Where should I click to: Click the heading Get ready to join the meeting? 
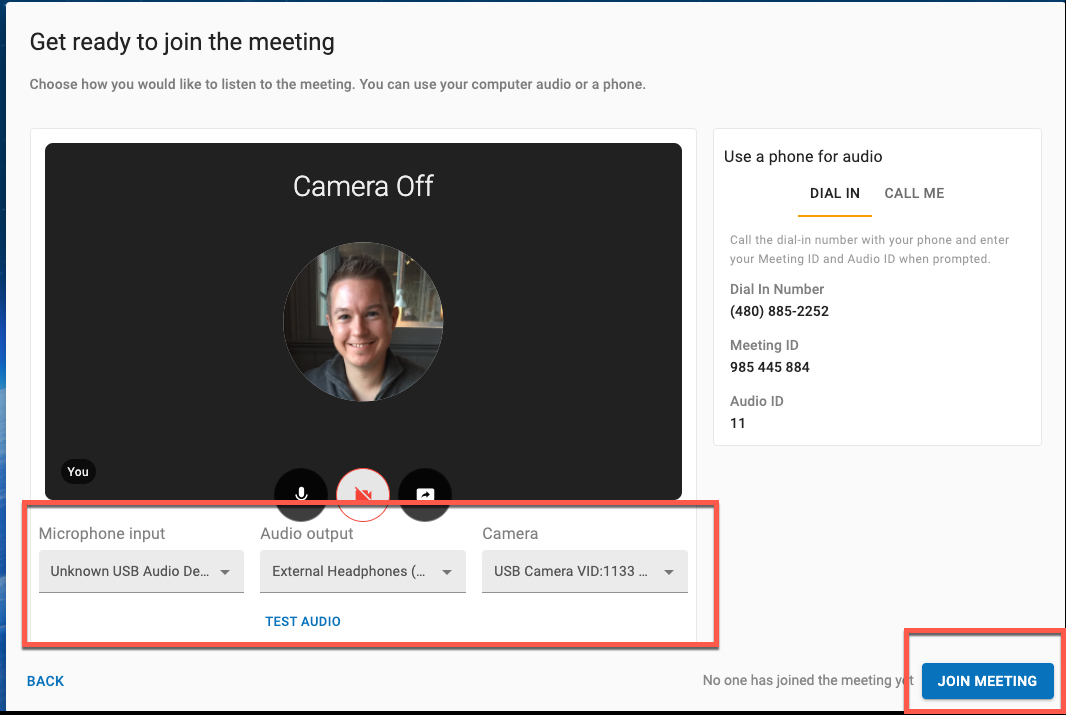tap(182, 42)
